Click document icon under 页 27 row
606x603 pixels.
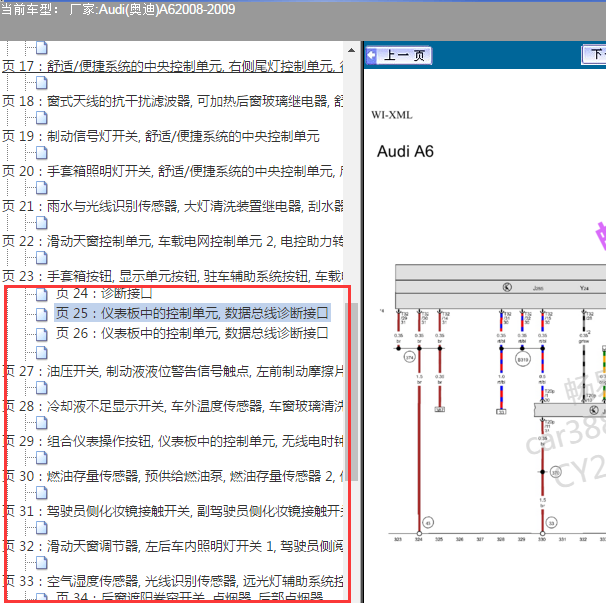click(42, 387)
